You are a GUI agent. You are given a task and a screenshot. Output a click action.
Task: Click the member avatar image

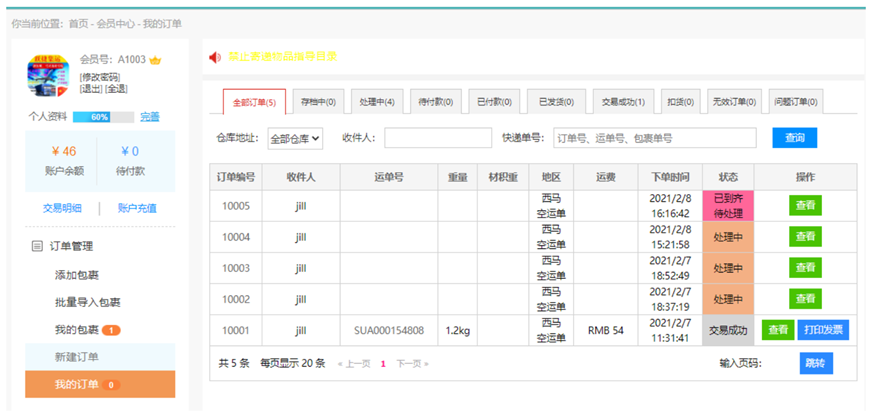[x=48, y=75]
